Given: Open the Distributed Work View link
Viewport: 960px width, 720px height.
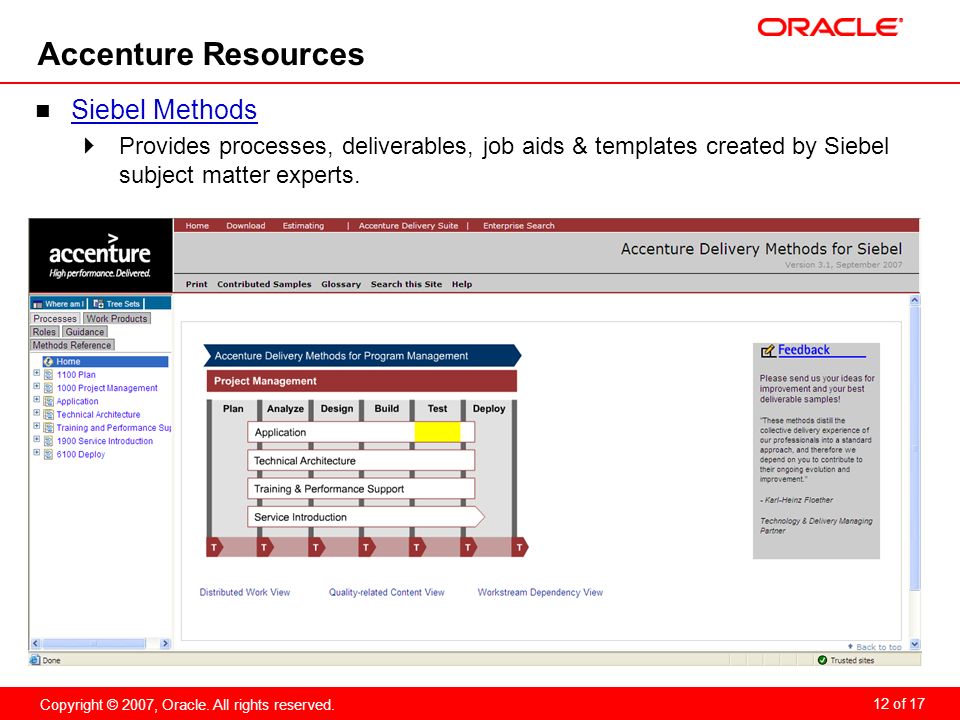Looking at the screenshot, I should [245, 592].
